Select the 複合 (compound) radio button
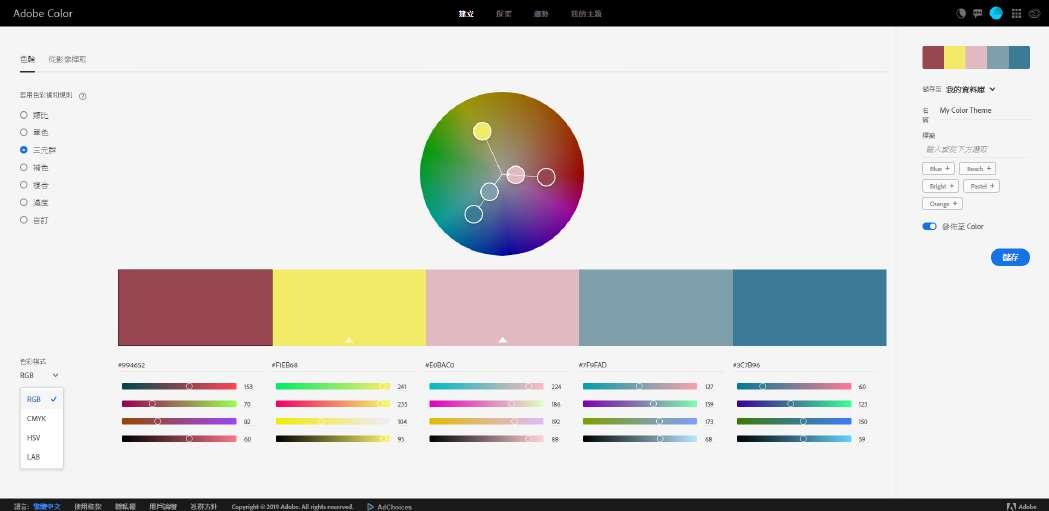The width and height of the screenshot is (1049, 511). 24,185
